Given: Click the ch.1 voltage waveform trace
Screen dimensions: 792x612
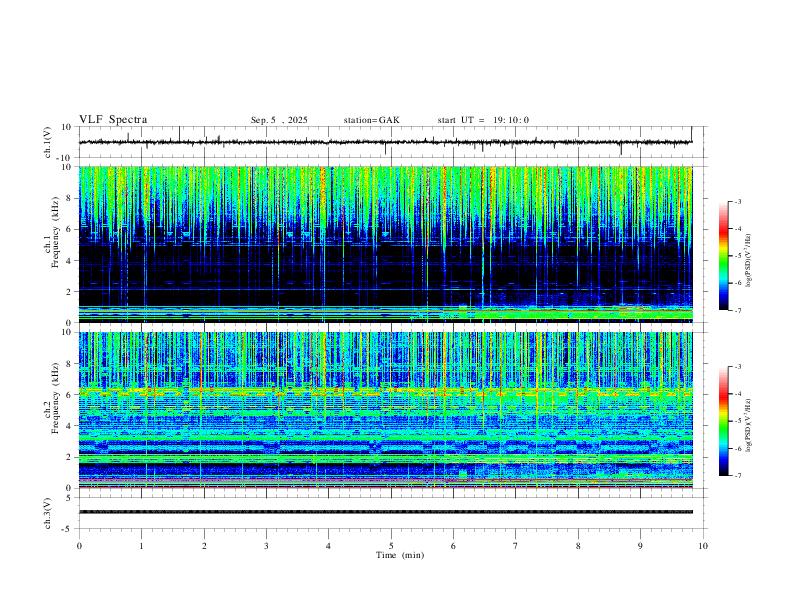Looking at the screenshot, I should click(x=385, y=142).
